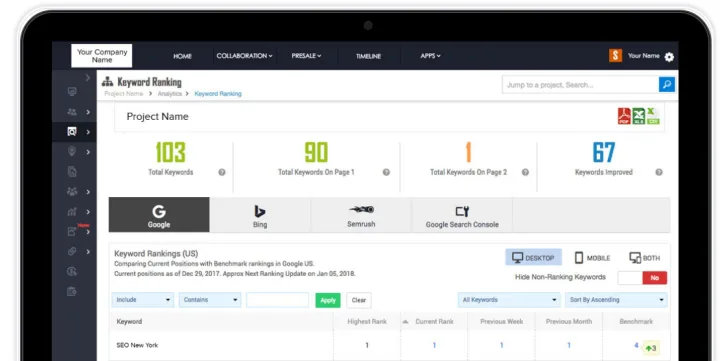Open the Keyword Ranking breadcrumb link
720x361 pixels.
[218, 94]
